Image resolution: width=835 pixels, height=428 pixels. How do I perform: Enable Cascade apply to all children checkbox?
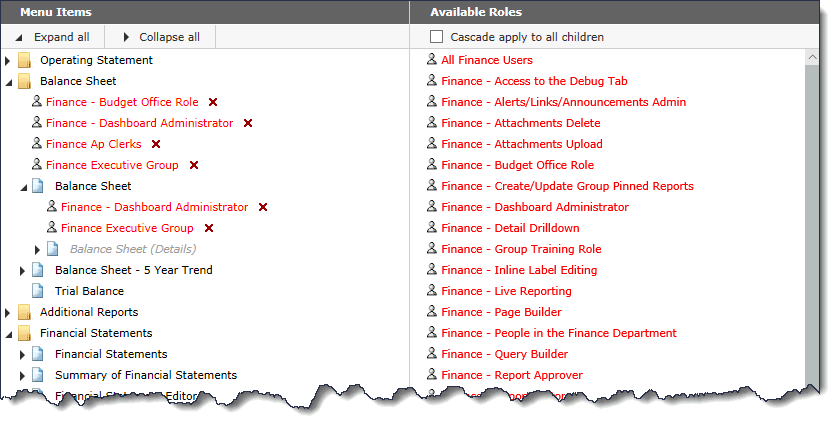[436, 37]
